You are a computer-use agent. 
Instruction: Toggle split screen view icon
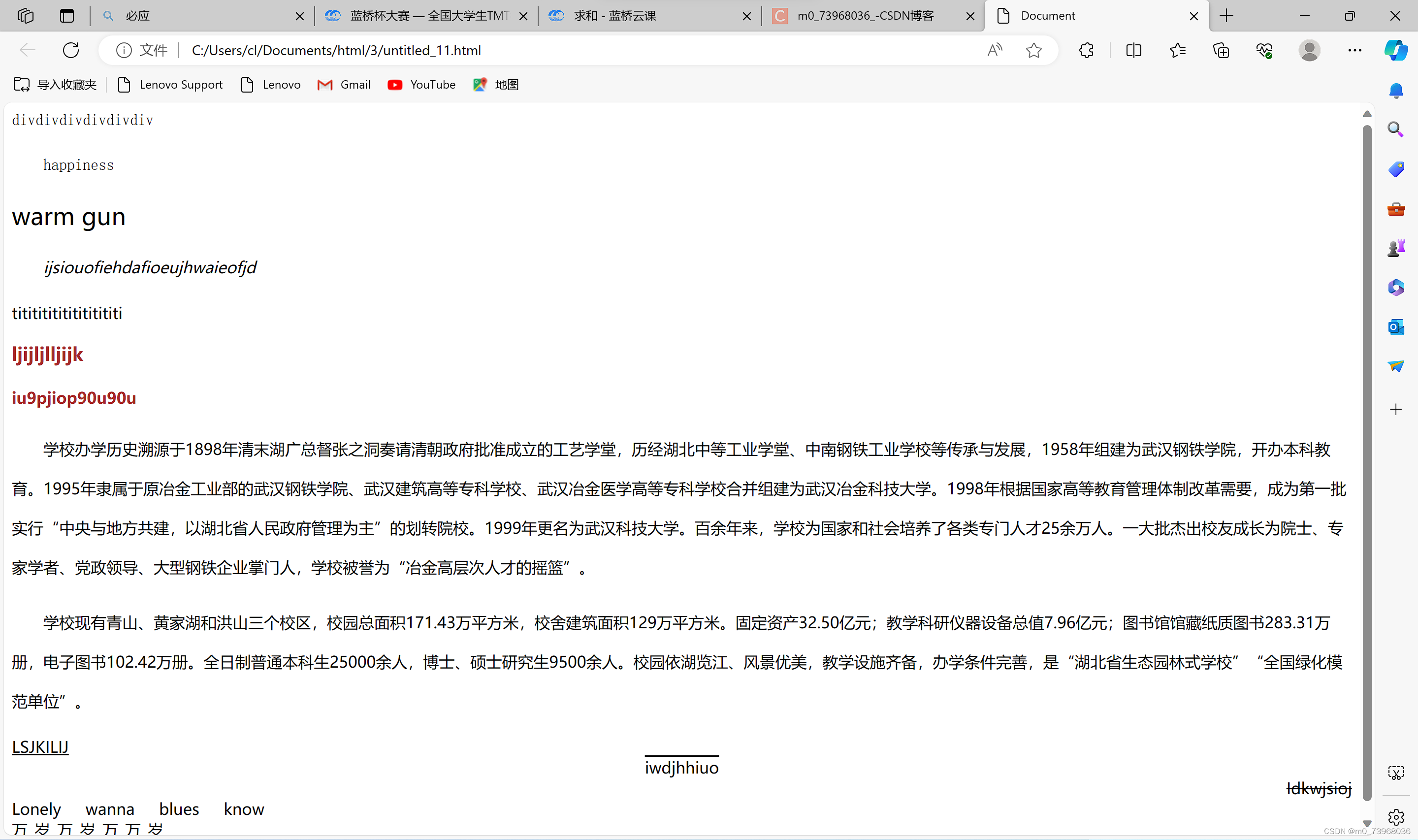1133,50
